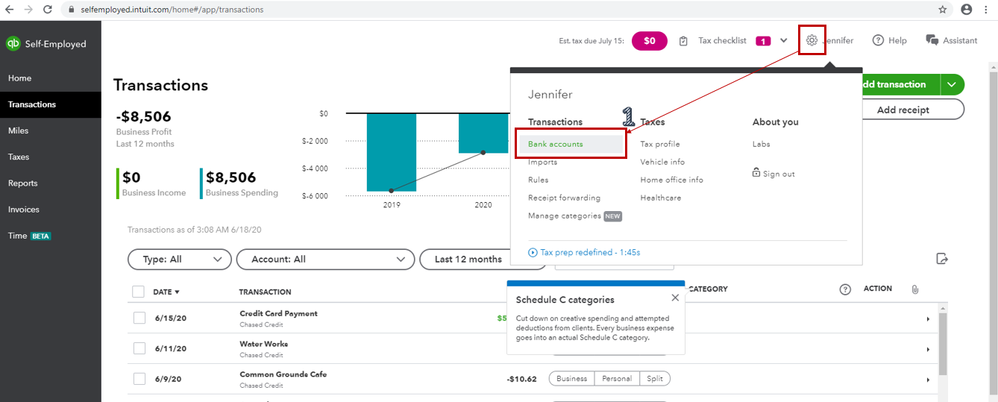998x402 pixels.
Task: Click the Tax checklist clipboard icon
Action: [x=684, y=41]
